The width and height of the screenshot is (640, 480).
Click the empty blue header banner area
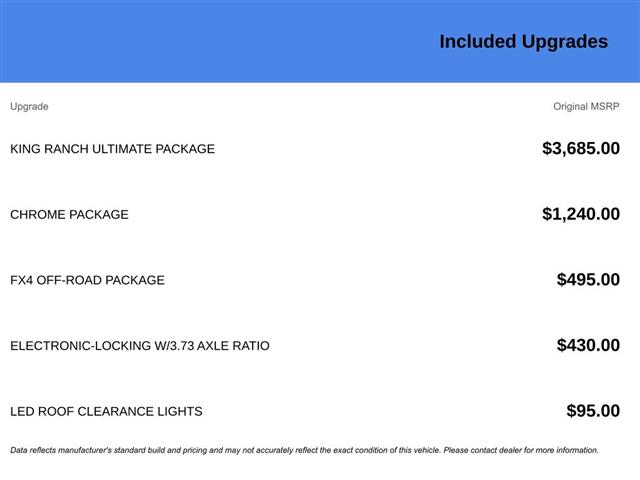pos(200,42)
